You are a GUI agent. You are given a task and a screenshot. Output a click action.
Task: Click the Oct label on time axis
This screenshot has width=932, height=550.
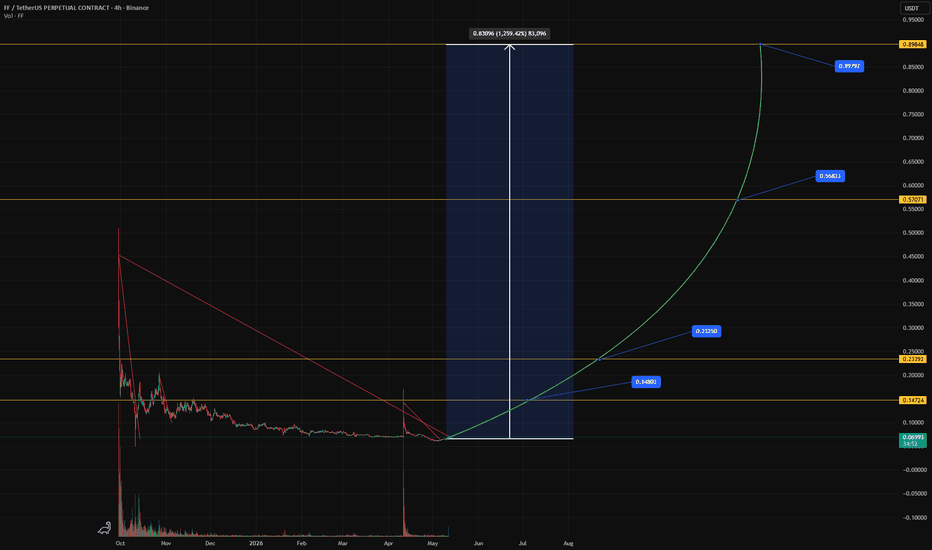[x=121, y=543]
